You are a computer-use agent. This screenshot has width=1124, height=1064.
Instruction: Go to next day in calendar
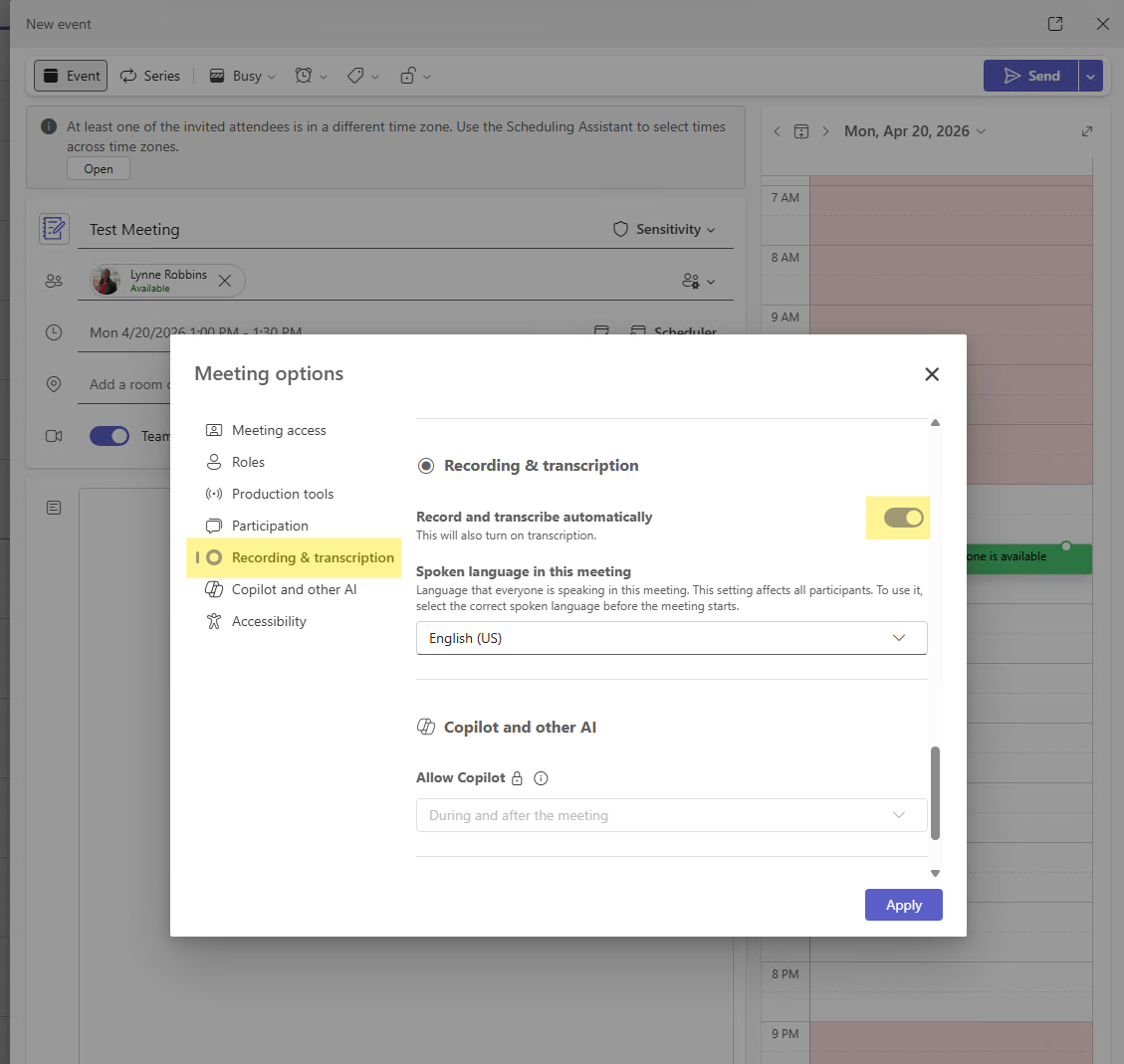point(825,131)
